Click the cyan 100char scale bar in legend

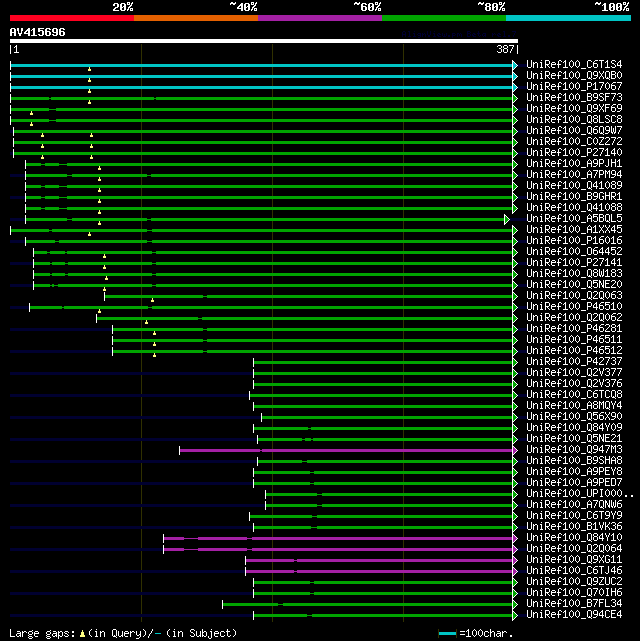(x=447, y=634)
